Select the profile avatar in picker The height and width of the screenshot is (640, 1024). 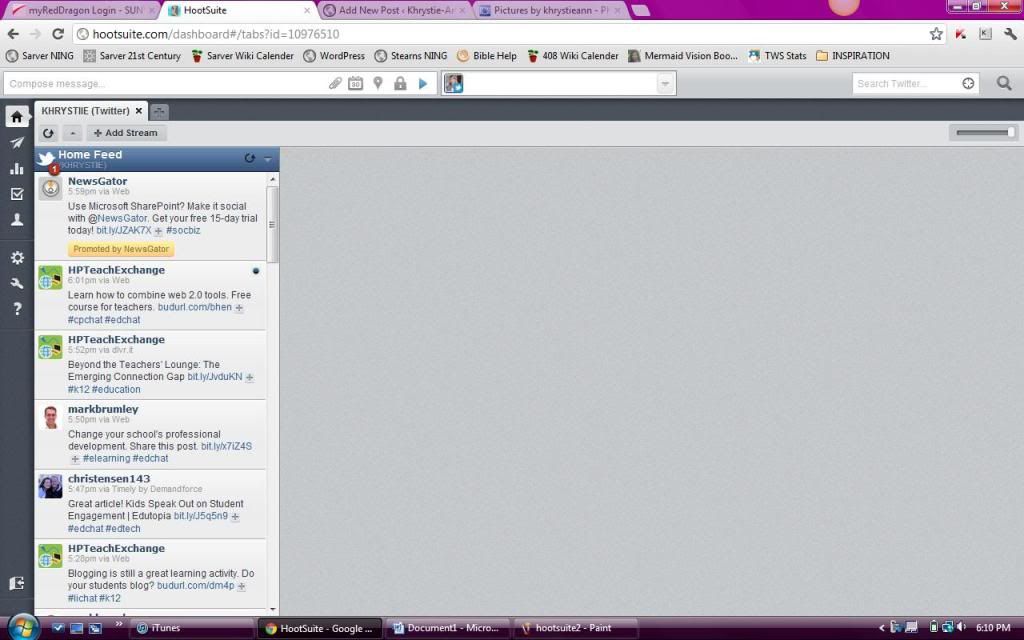[x=454, y=84]
